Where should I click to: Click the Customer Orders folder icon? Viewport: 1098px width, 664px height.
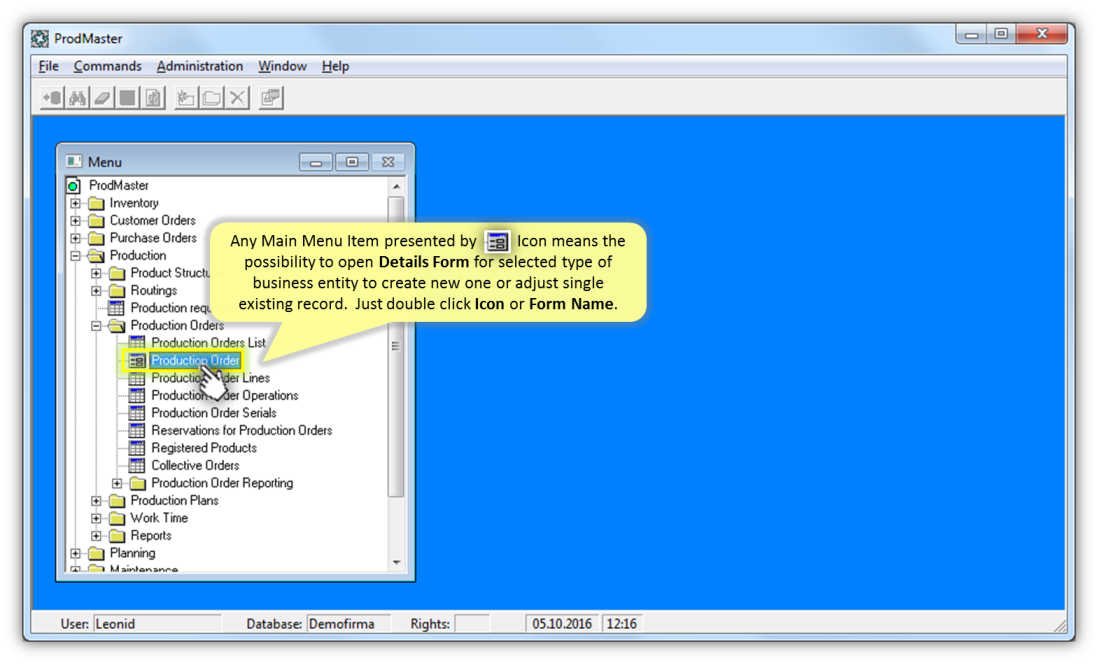click(x=96, y=221)
